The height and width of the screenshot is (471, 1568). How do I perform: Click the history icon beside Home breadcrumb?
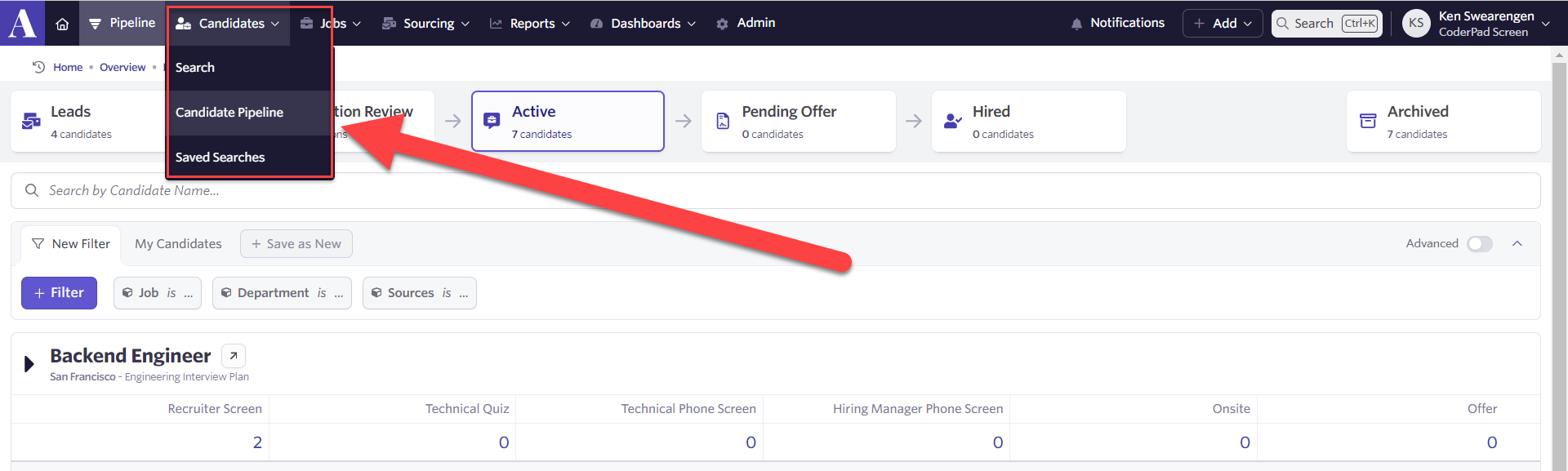pos(38,67)
